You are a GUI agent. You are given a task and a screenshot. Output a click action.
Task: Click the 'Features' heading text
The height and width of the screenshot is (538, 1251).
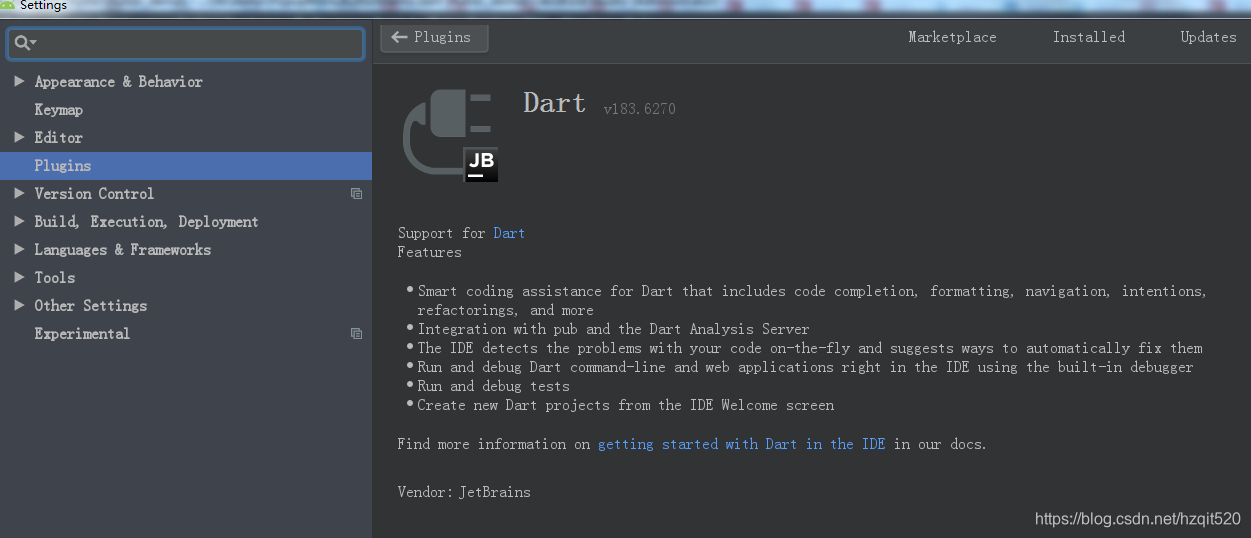[x=429, y=252]
